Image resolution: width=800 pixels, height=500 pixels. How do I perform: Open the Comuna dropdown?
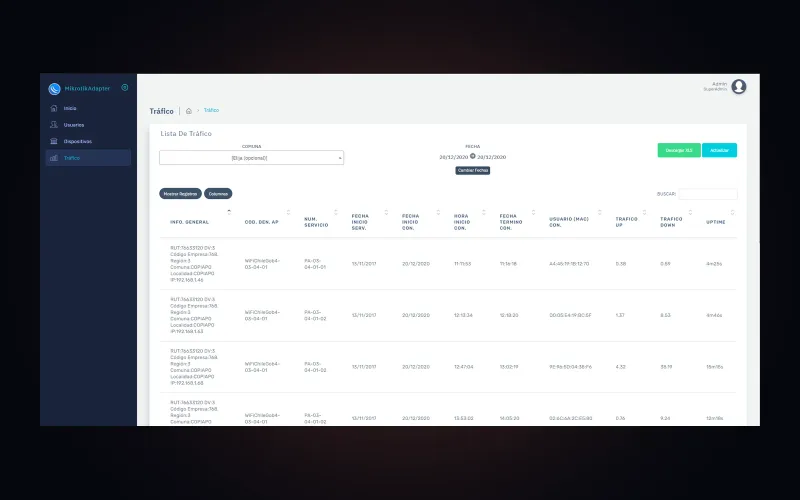pyautogui.click(x=252, y=158)
